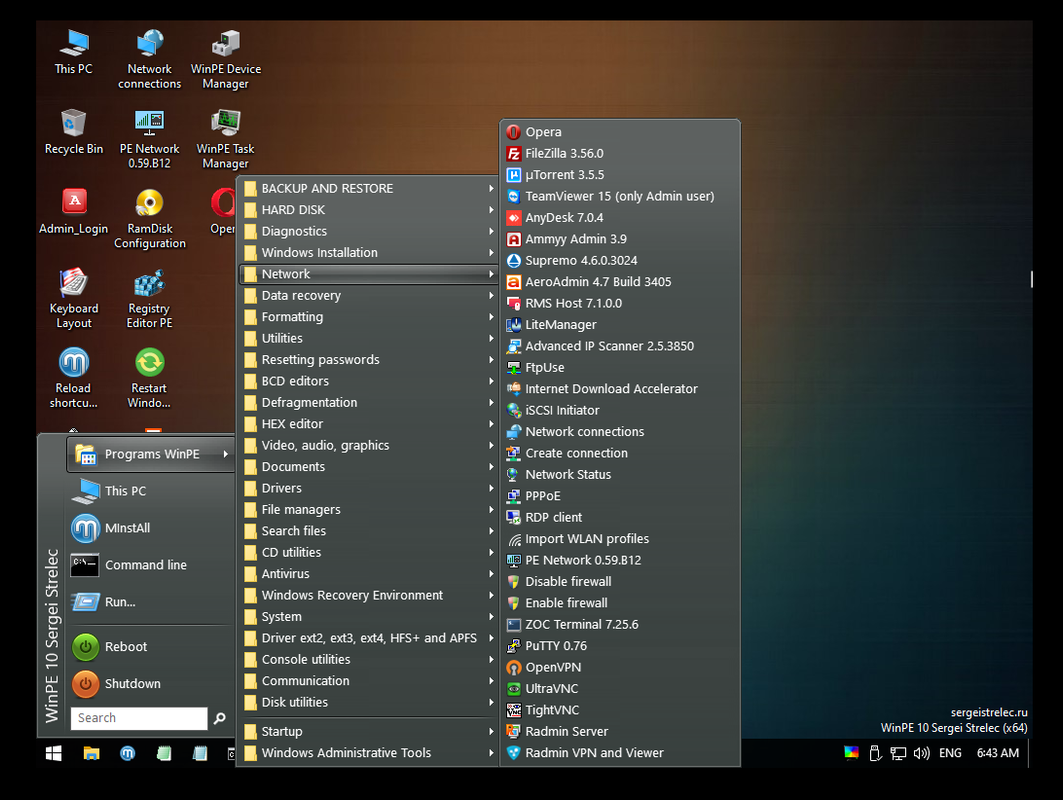Screen dimensions: 1063x800
Task: Launch LiteManager
Action: (x=620, y=325)
